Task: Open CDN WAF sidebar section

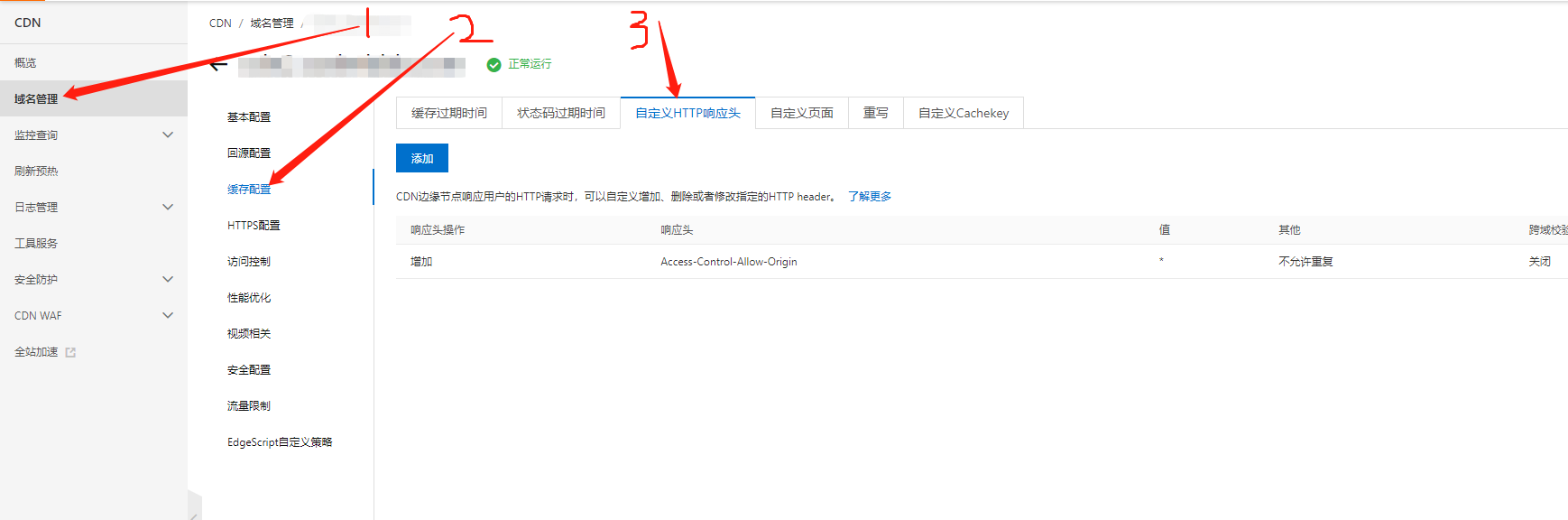Action: [38, 315]
